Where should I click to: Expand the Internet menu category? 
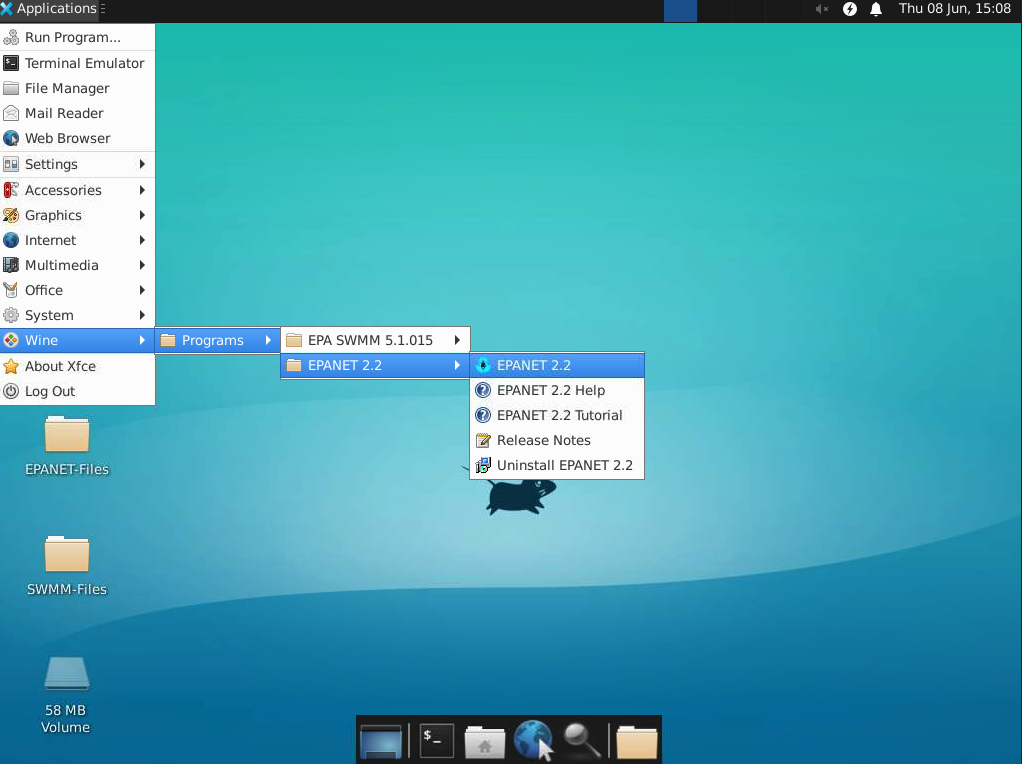tap(77, 240)
